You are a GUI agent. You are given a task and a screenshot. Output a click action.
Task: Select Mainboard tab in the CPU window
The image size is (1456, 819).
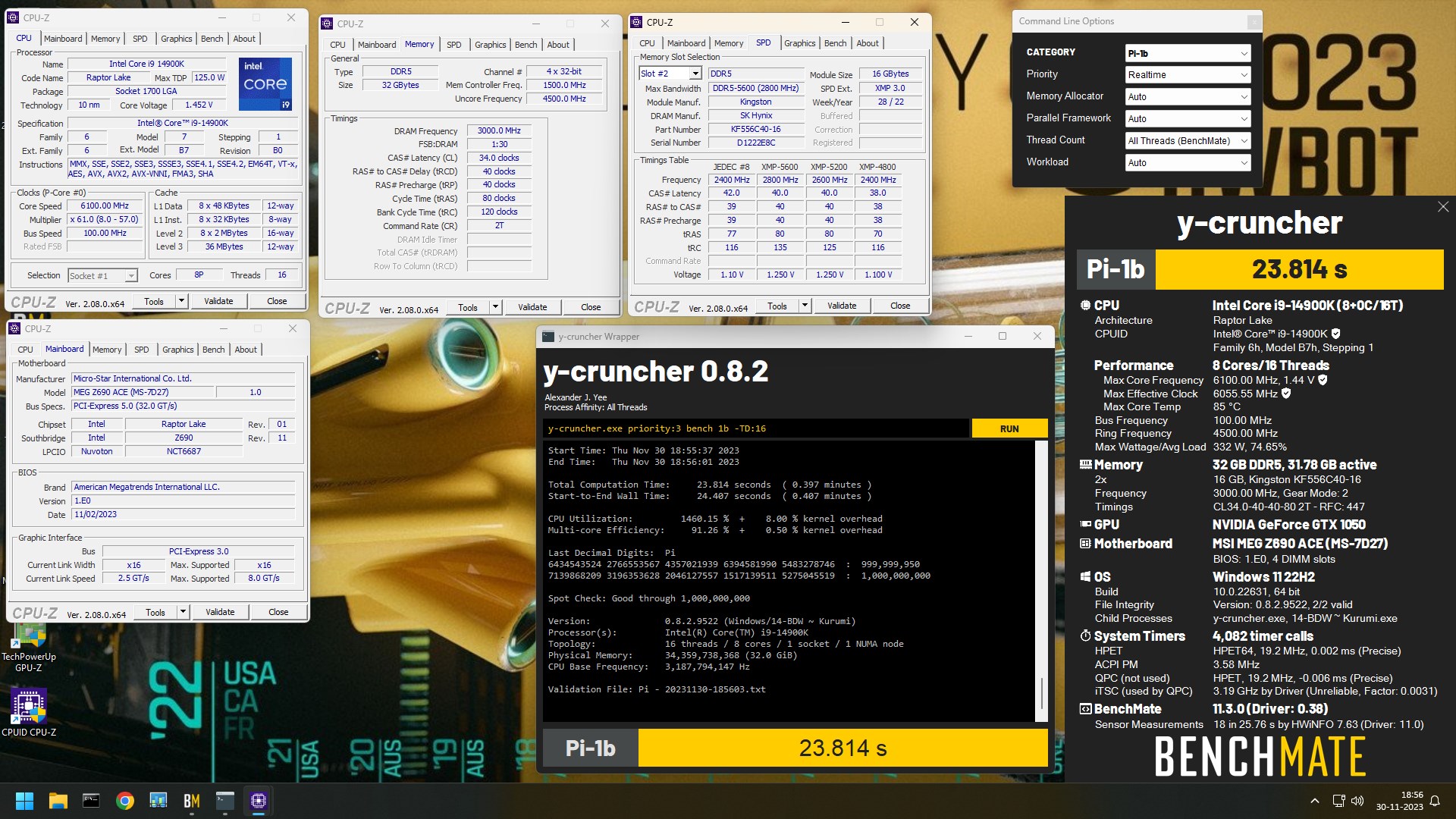coord(63,39)
